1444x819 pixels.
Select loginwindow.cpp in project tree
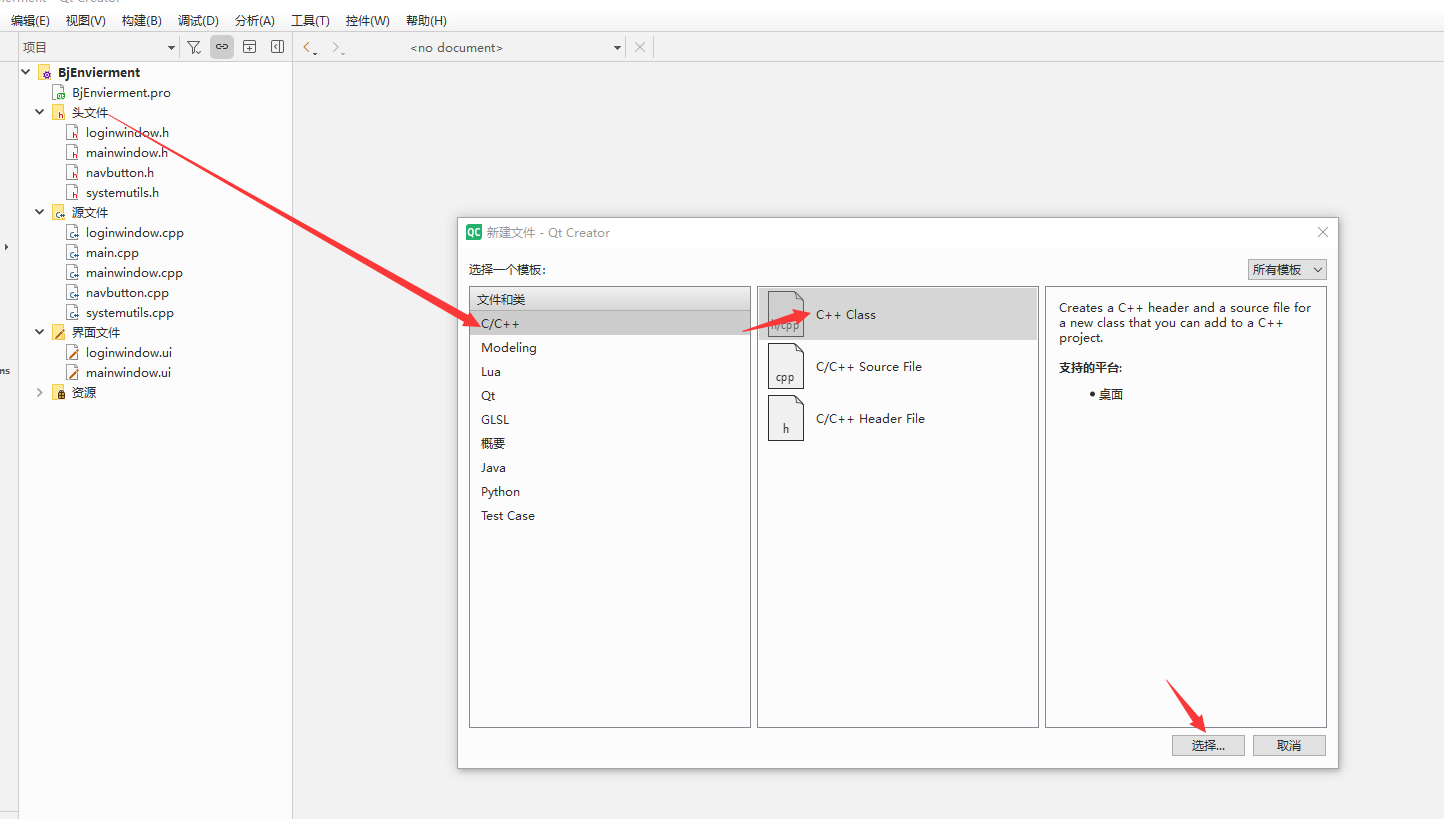click(x=135, y=232)
